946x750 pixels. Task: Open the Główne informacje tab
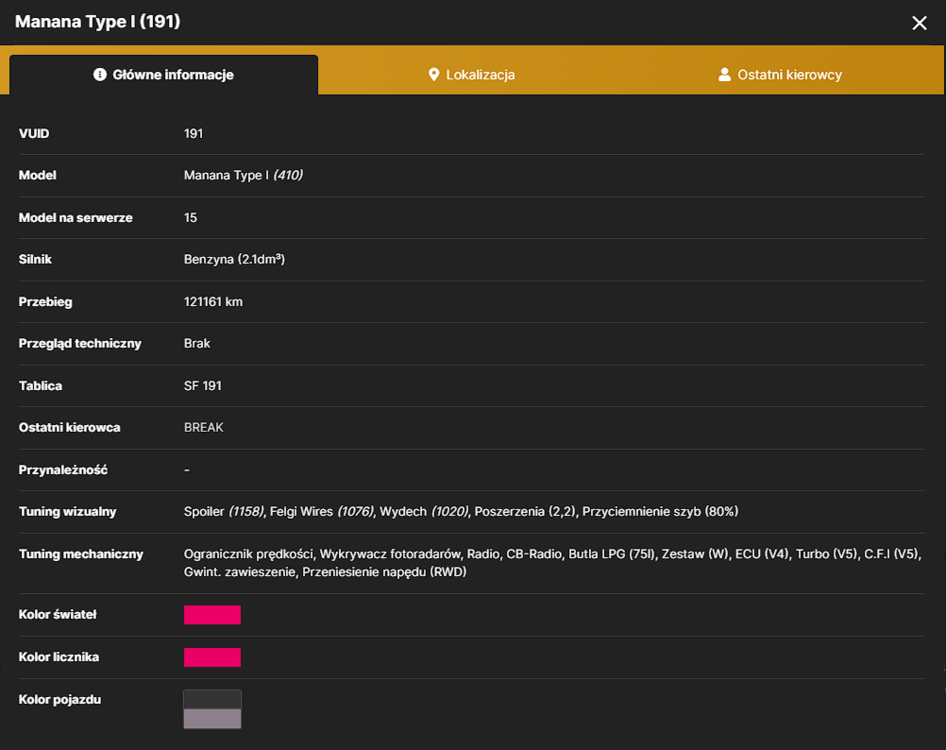click(x=163, y=75)
